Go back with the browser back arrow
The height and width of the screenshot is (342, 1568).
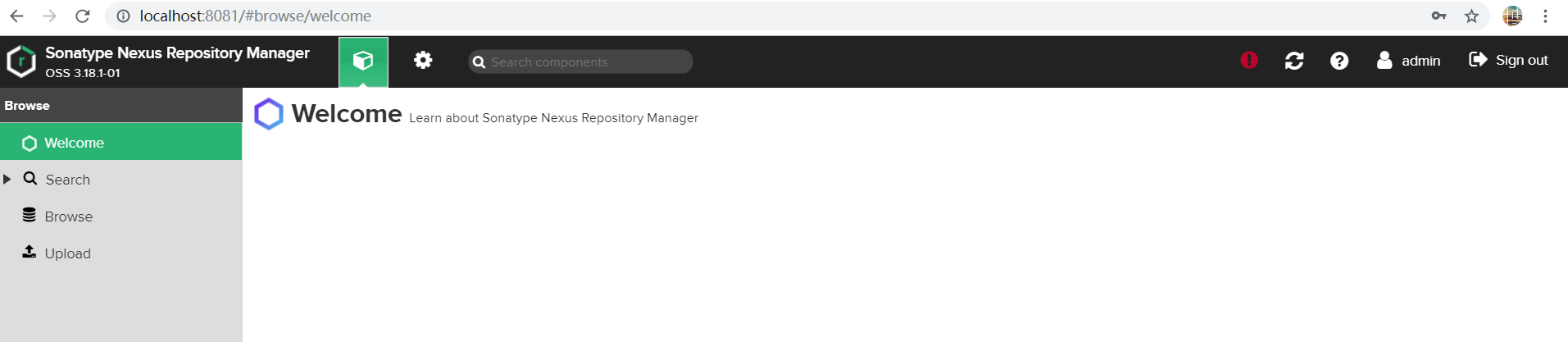coord(16,16)
